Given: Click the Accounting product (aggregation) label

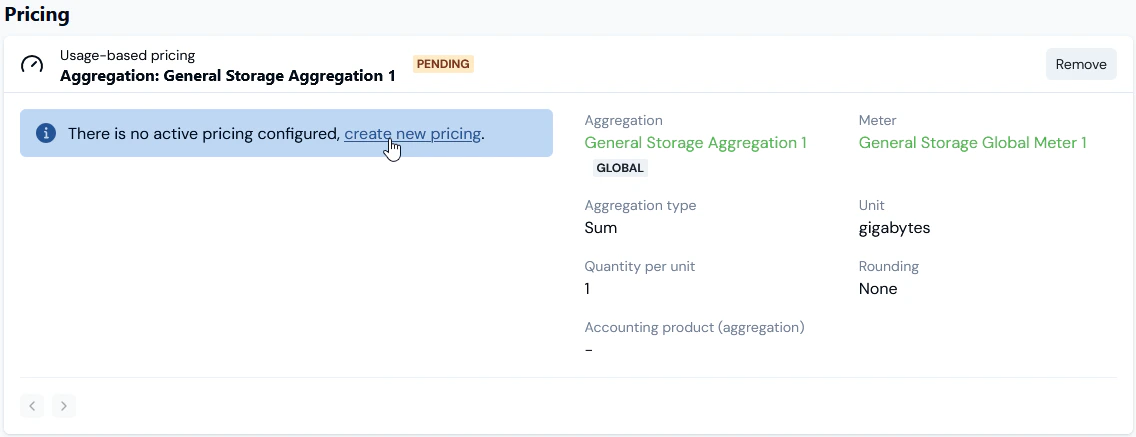Looking at the screenshot, I should coord(694,327).
